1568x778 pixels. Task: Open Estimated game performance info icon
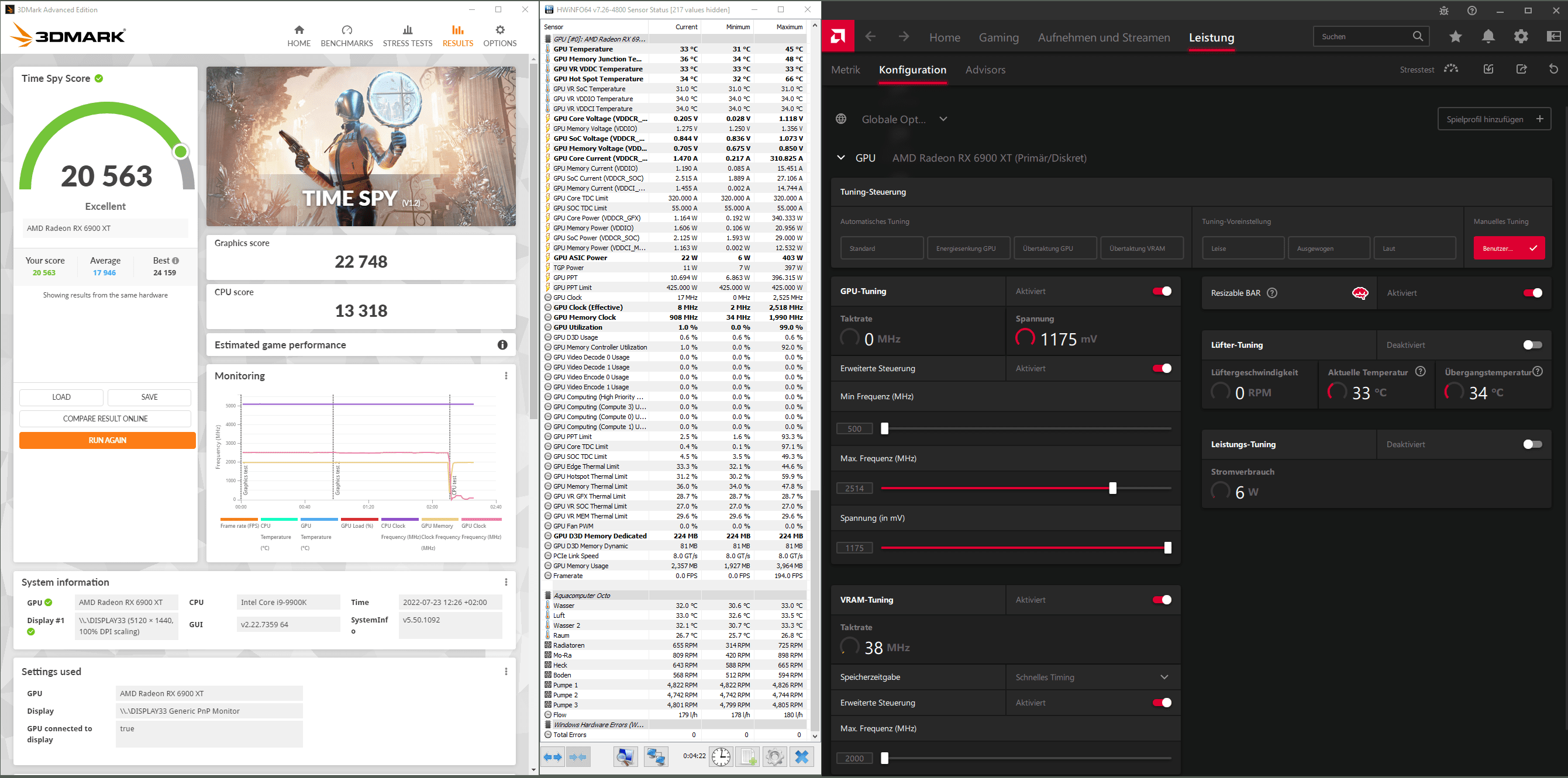click(x=502, y=345)
